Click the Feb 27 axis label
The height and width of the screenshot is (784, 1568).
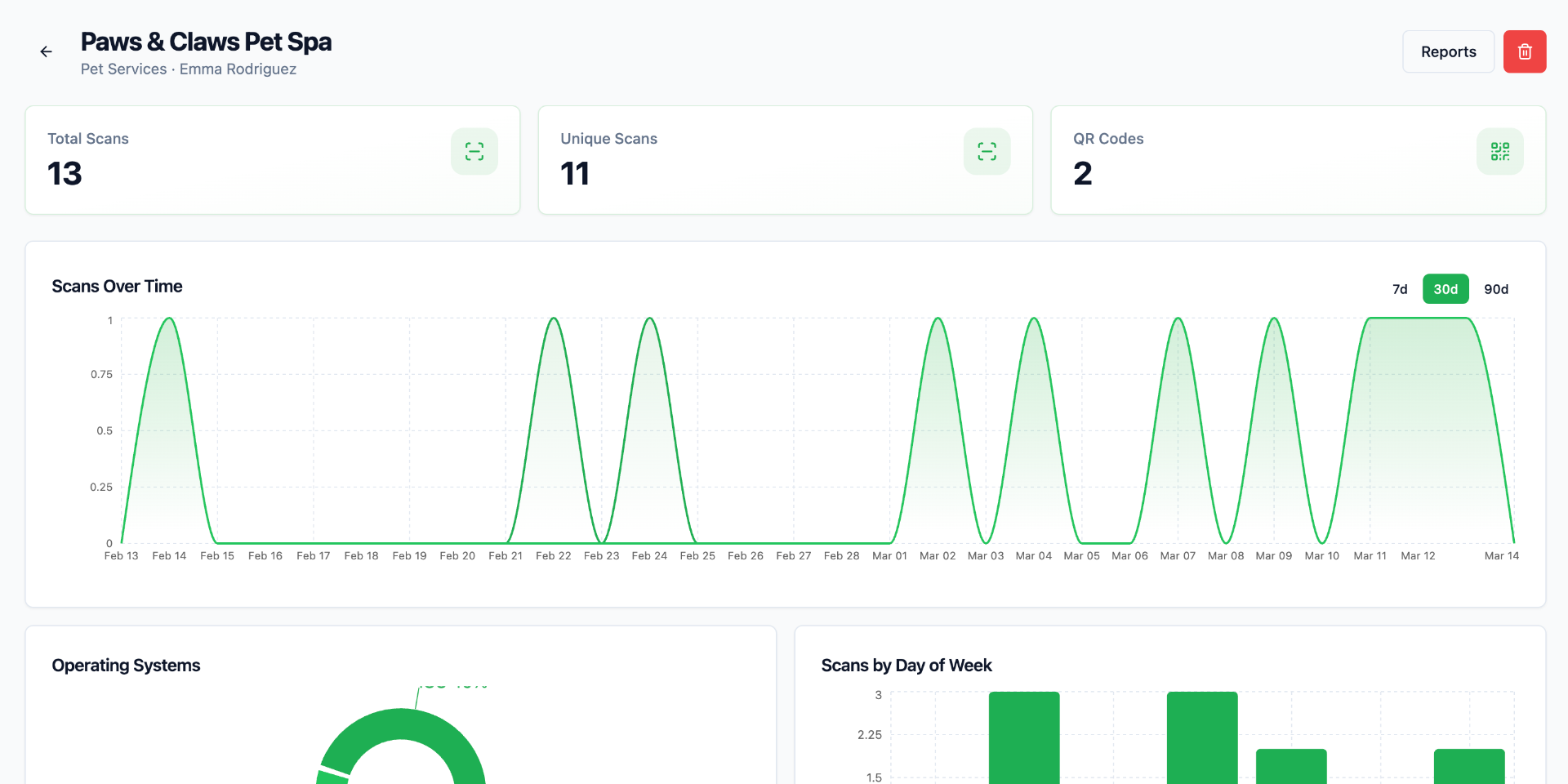click(x=794, y=556)
